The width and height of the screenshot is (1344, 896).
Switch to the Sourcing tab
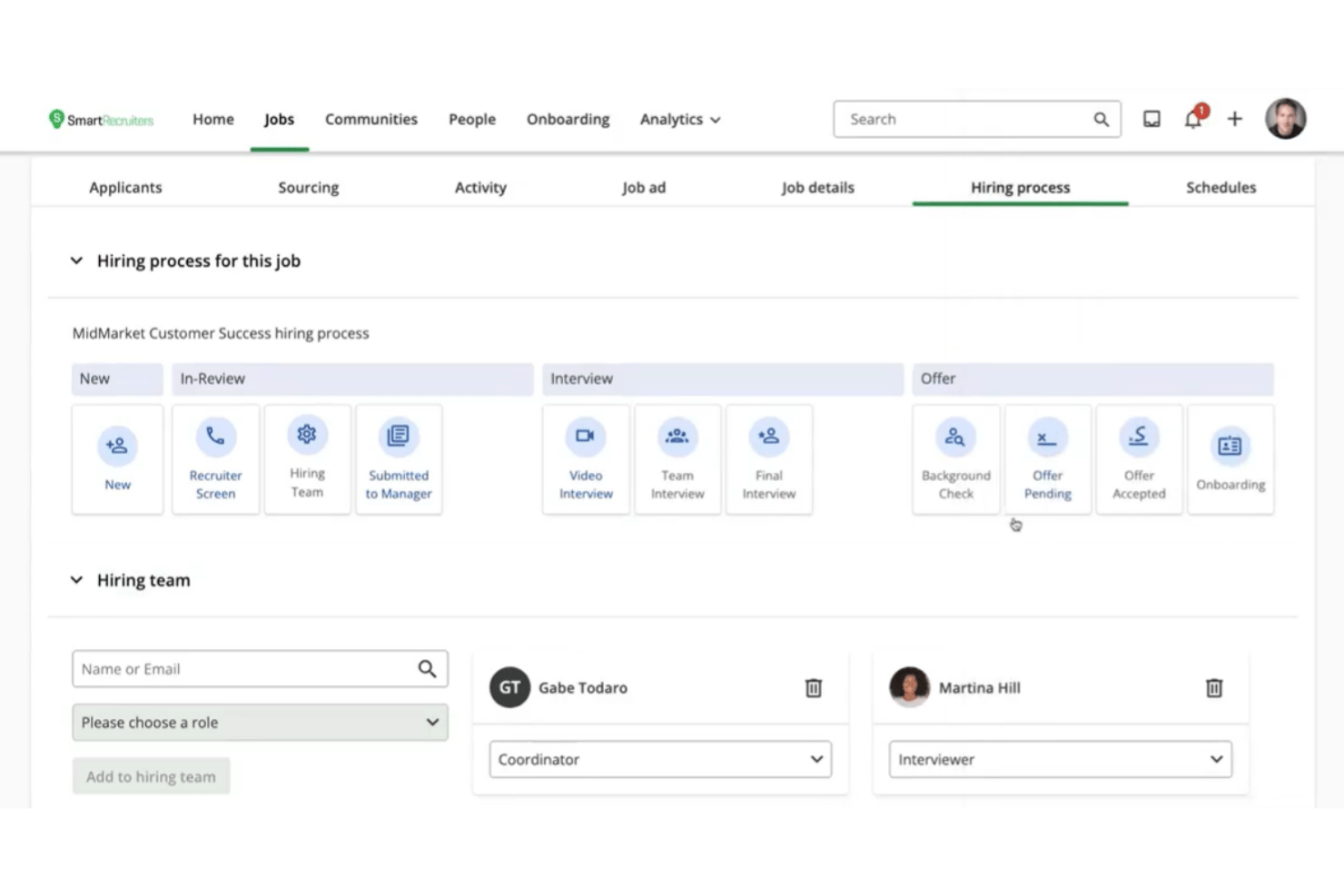point(309,187)
